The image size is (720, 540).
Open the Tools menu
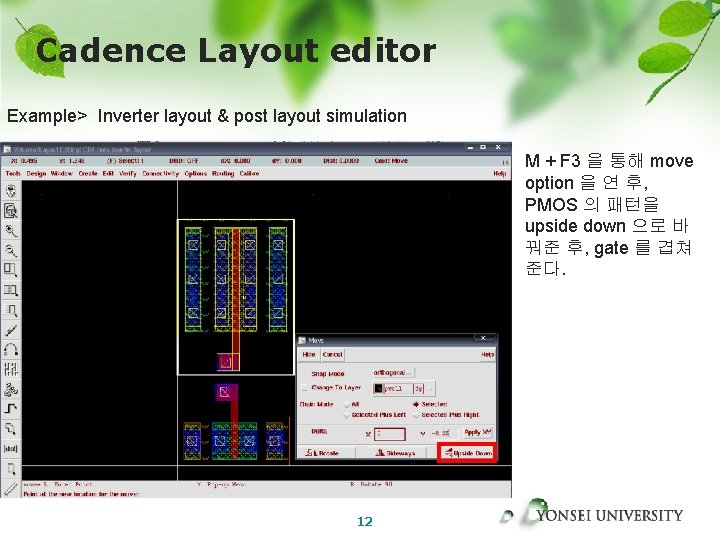click(13, 174)
